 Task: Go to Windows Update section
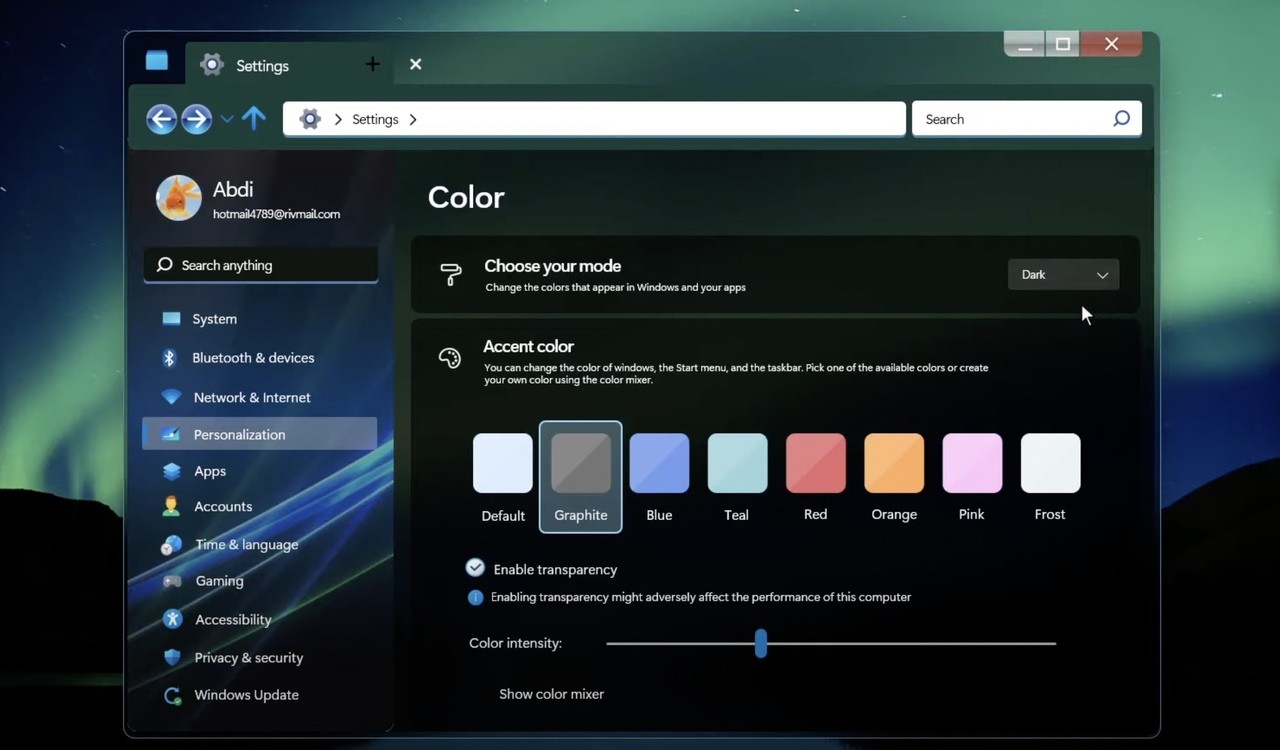[246, 695]
